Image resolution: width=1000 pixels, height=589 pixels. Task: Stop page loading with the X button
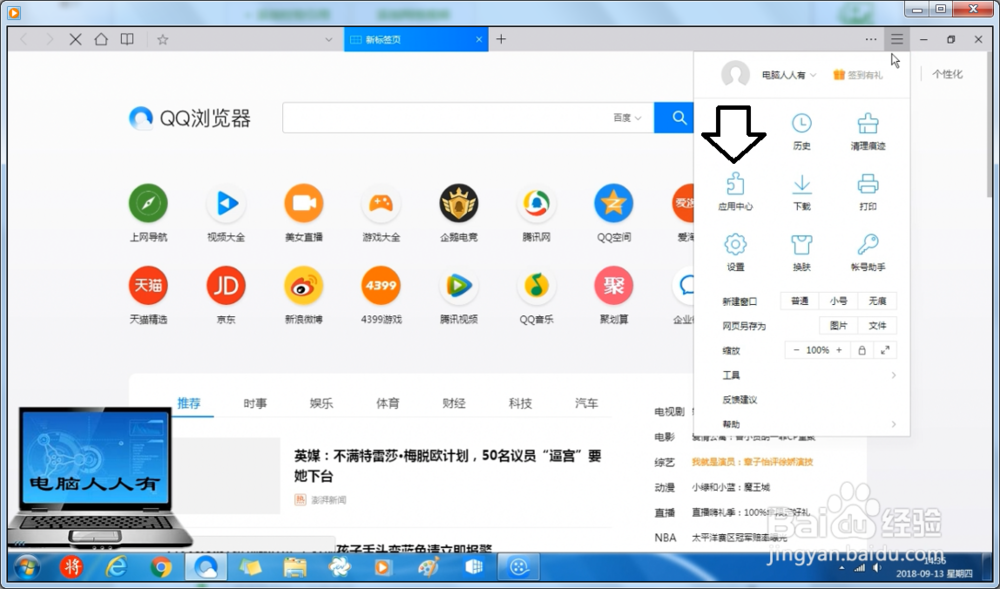click(75, 40)
